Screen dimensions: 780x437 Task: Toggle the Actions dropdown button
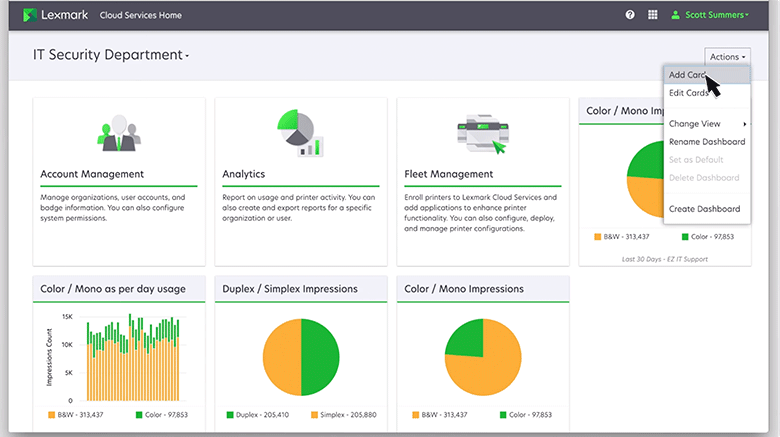[x=726, y=57]
